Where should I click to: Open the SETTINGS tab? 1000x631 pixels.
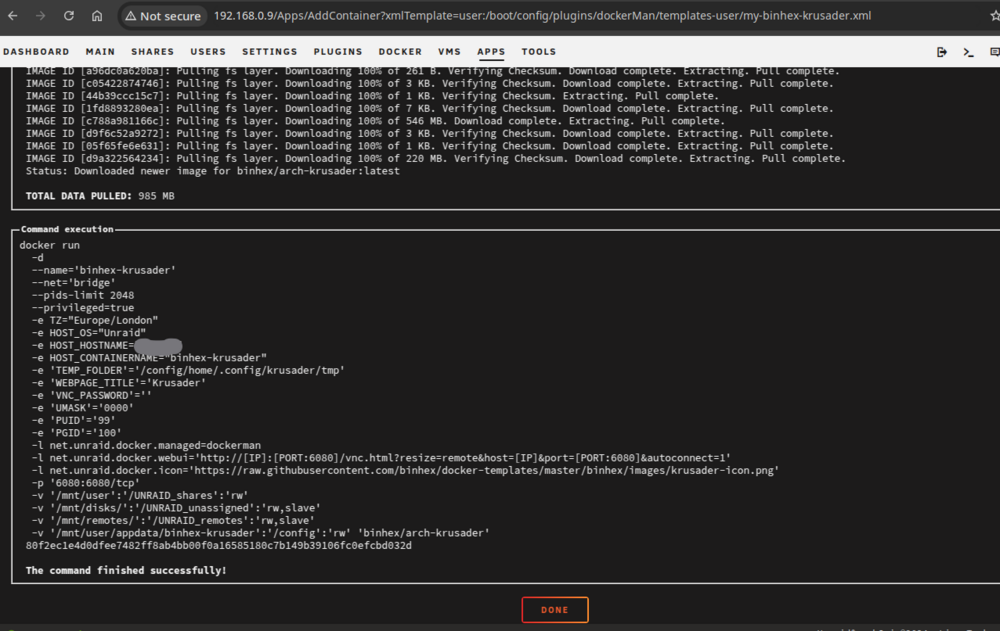tap(270, 52)
